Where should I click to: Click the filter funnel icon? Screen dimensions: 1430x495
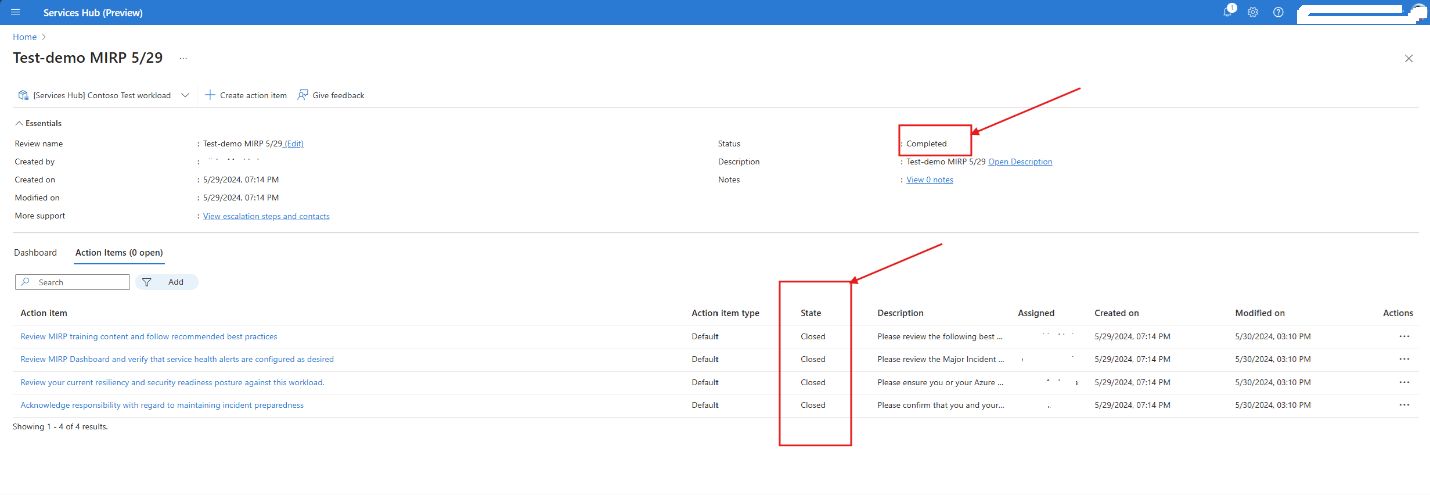(x=147, y=282)
